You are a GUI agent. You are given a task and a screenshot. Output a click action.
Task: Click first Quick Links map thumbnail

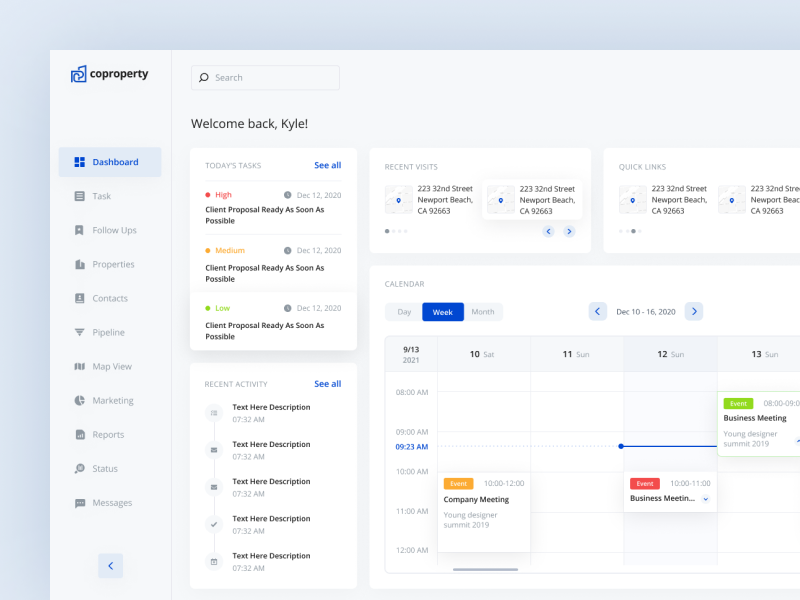633,199
